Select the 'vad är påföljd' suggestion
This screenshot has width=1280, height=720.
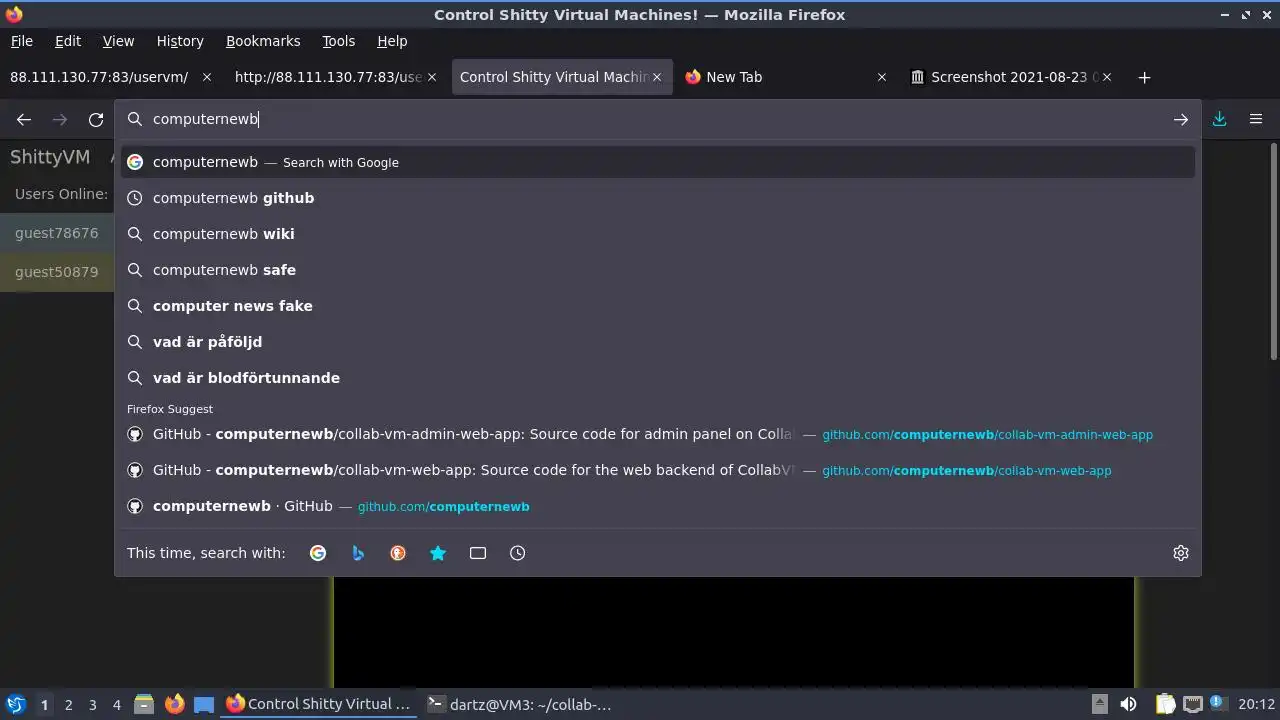pos(658,342)
